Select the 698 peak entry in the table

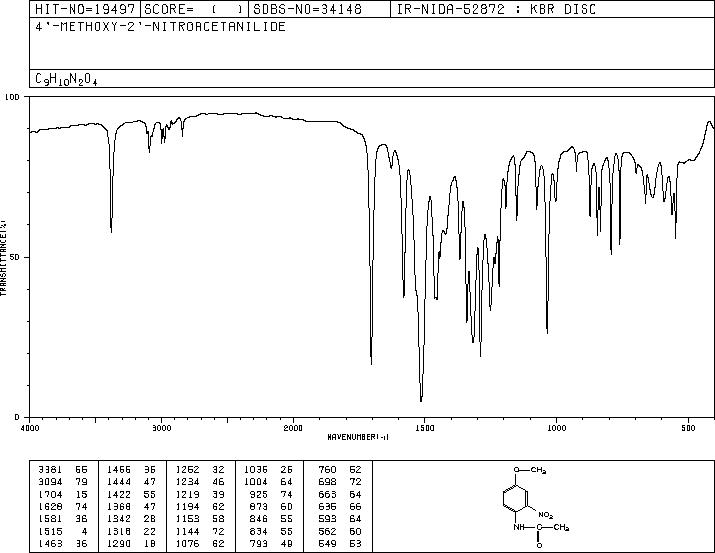click(x=340, y=482)
